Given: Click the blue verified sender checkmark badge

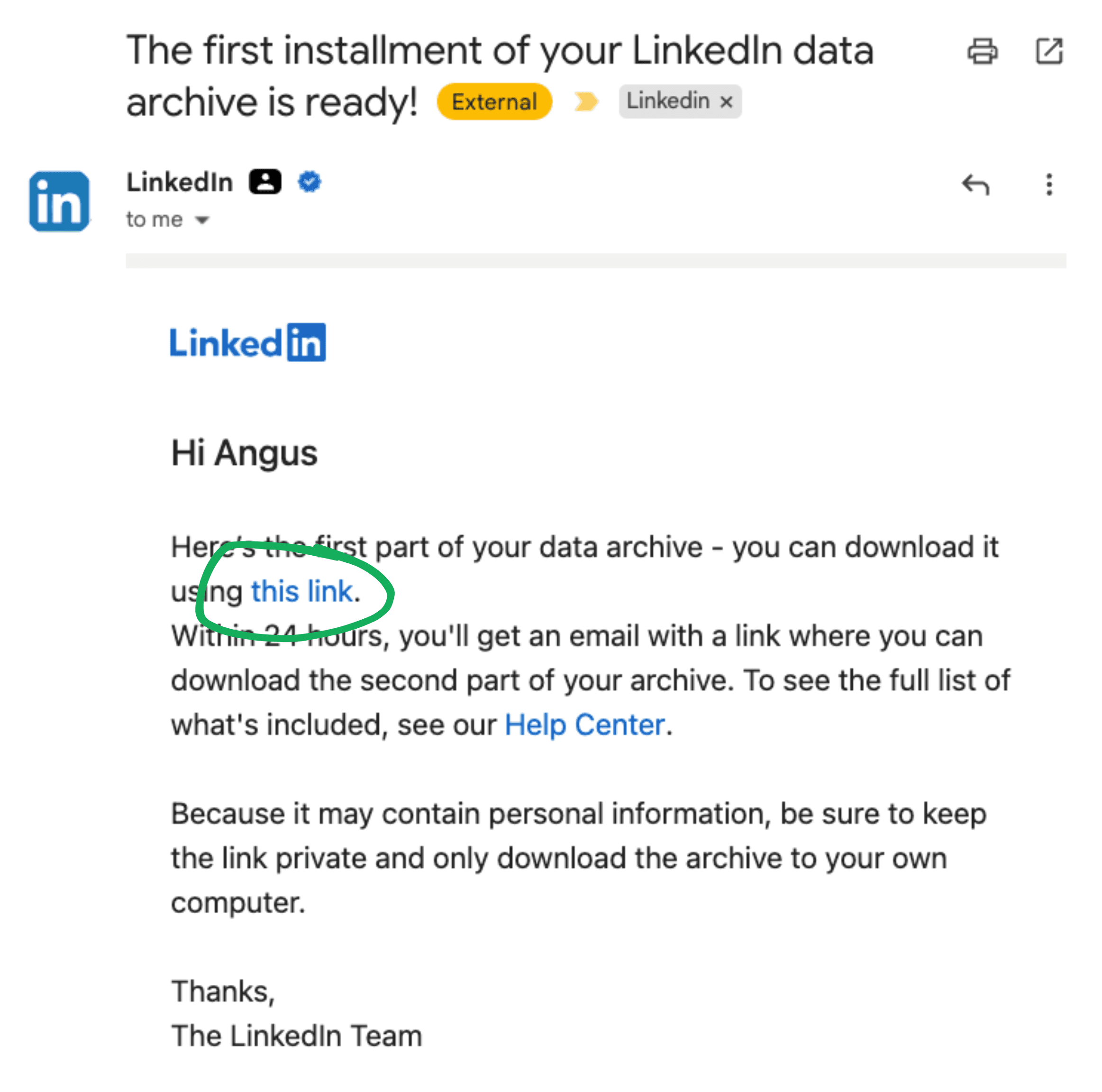Looking at the screenshot, I should click(309, 182).
